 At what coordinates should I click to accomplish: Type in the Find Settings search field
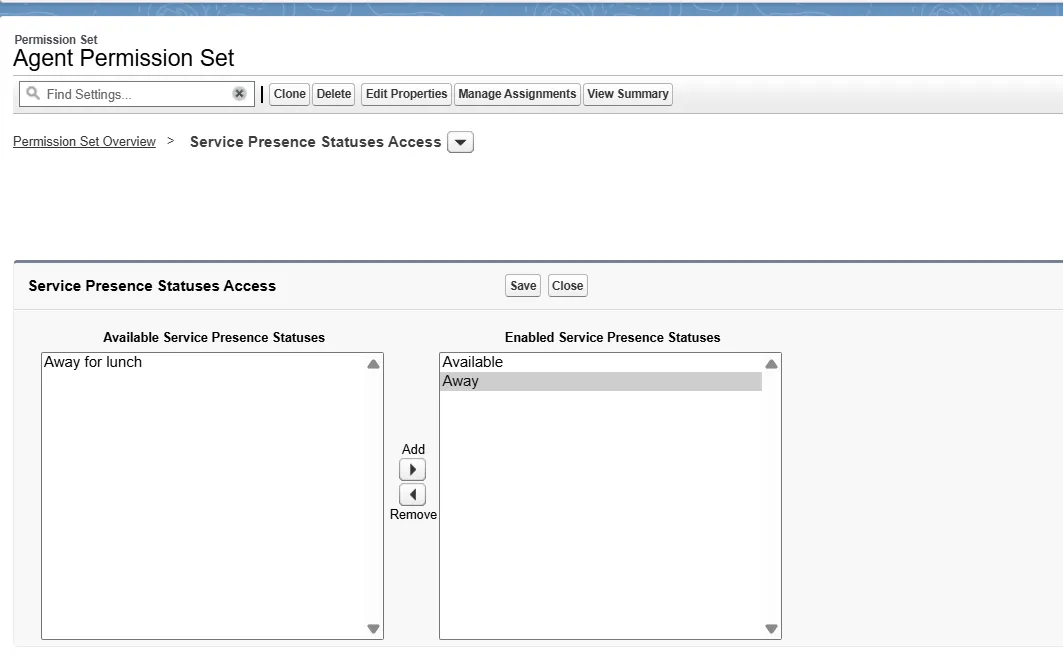135,94
